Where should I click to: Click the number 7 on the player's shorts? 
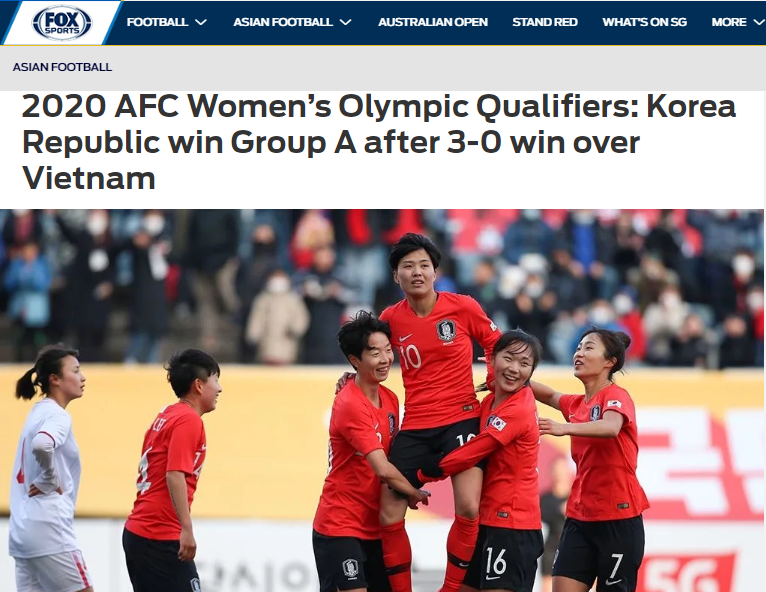(x=616, y=567)
